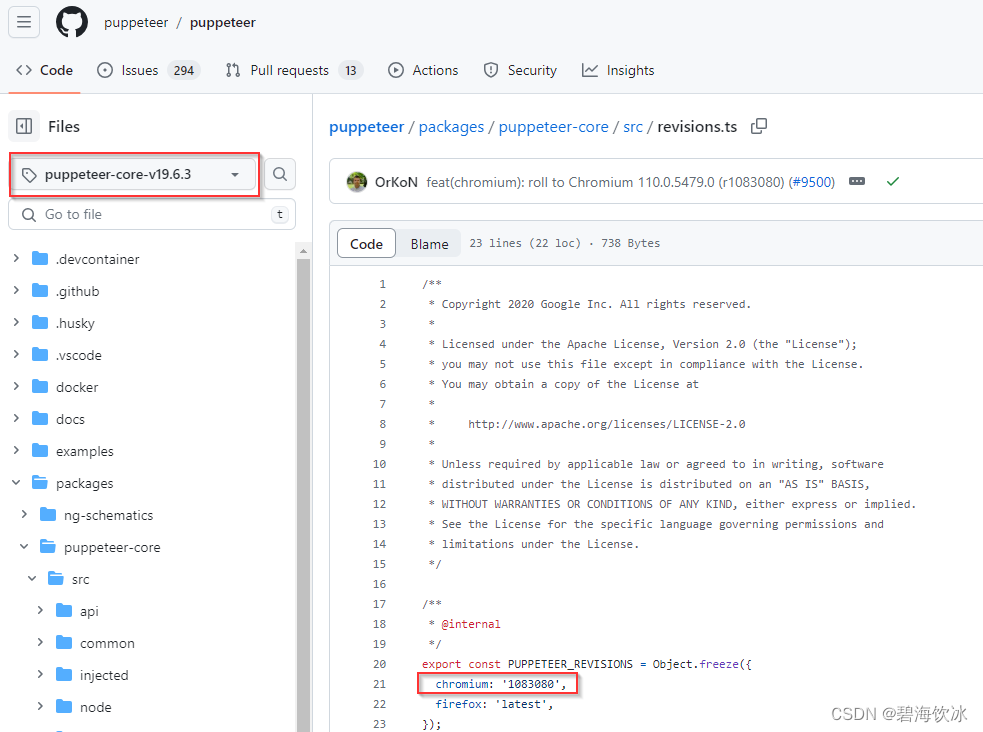Click OrKoN author name link
983x732 pixels.
tap(396, 182)
